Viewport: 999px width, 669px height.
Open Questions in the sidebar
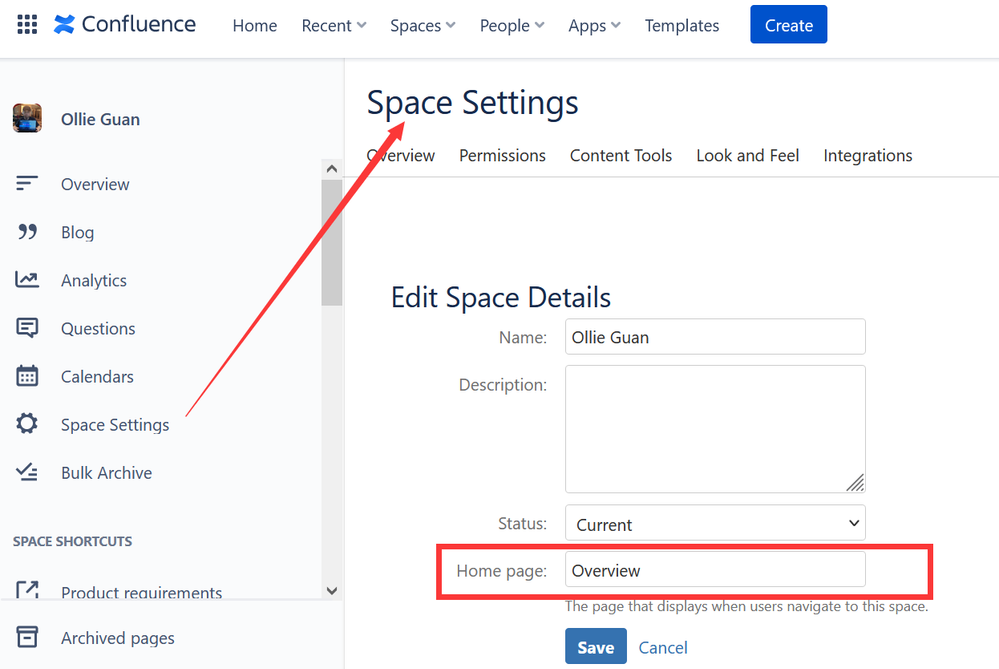tap(98, 329)
